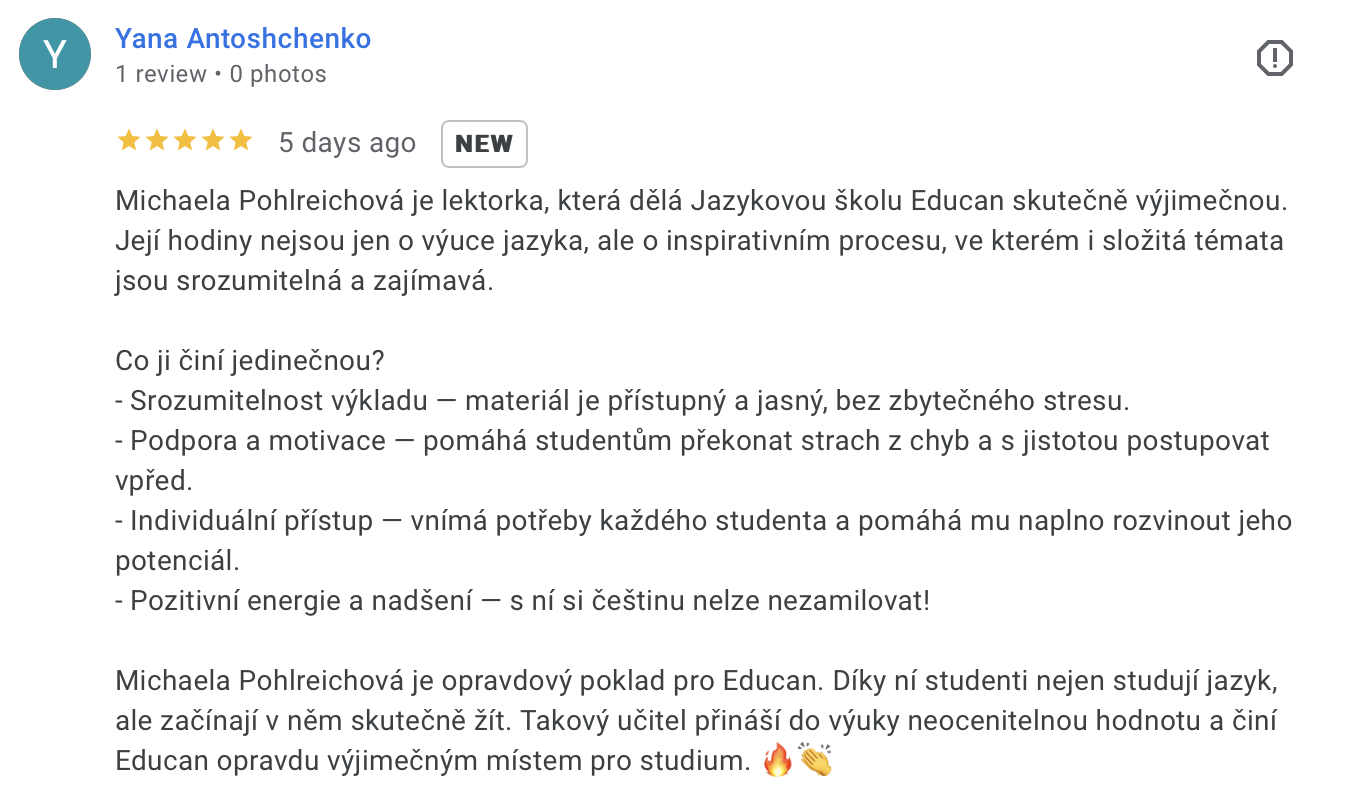
Task: Click the opening paragraph about Michaela Pohlreichová
Action: [700, 241]
